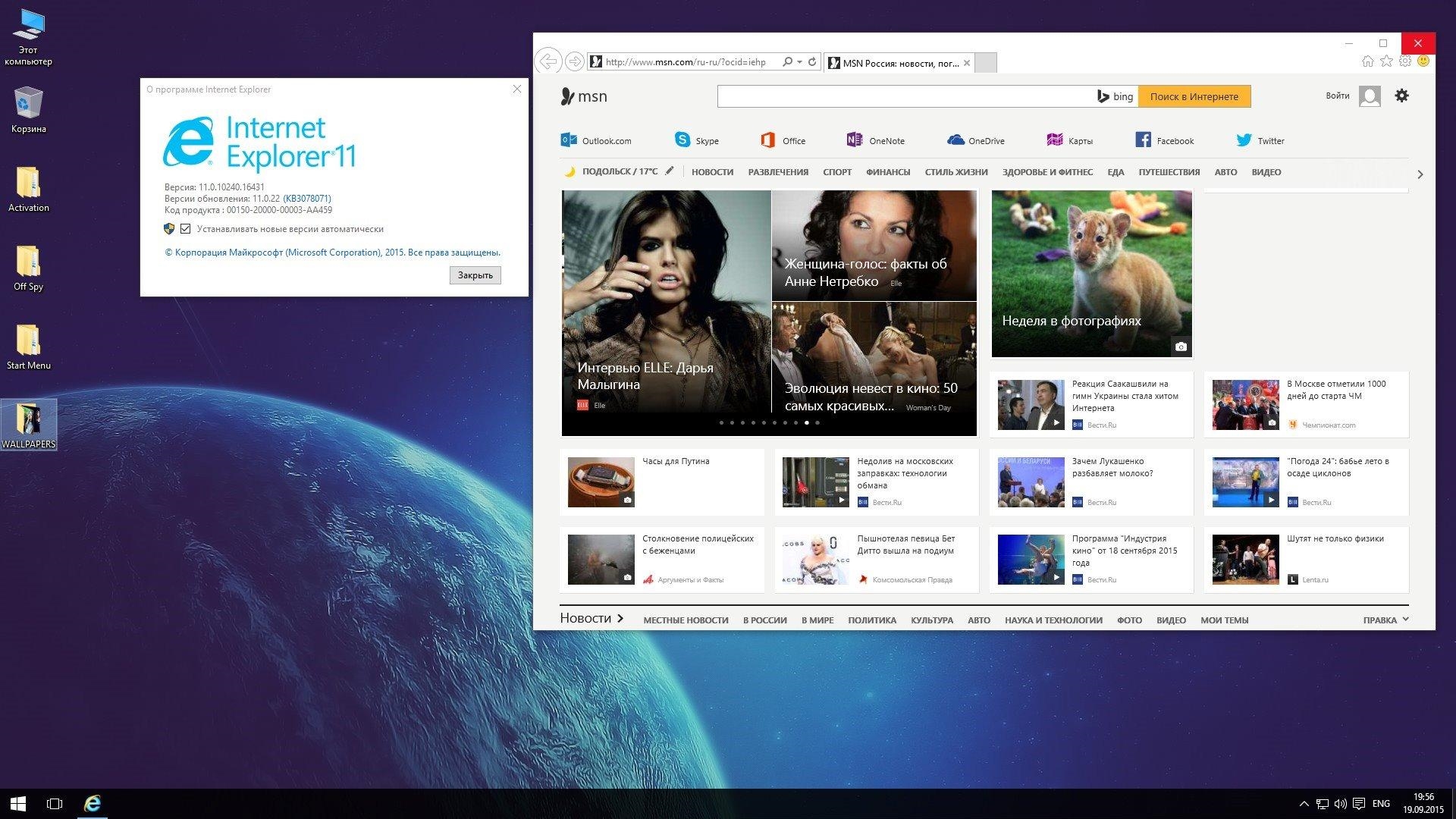The image size is (1456, 819).
Task: Open Skype shortcut
Action: coord(696,140)
